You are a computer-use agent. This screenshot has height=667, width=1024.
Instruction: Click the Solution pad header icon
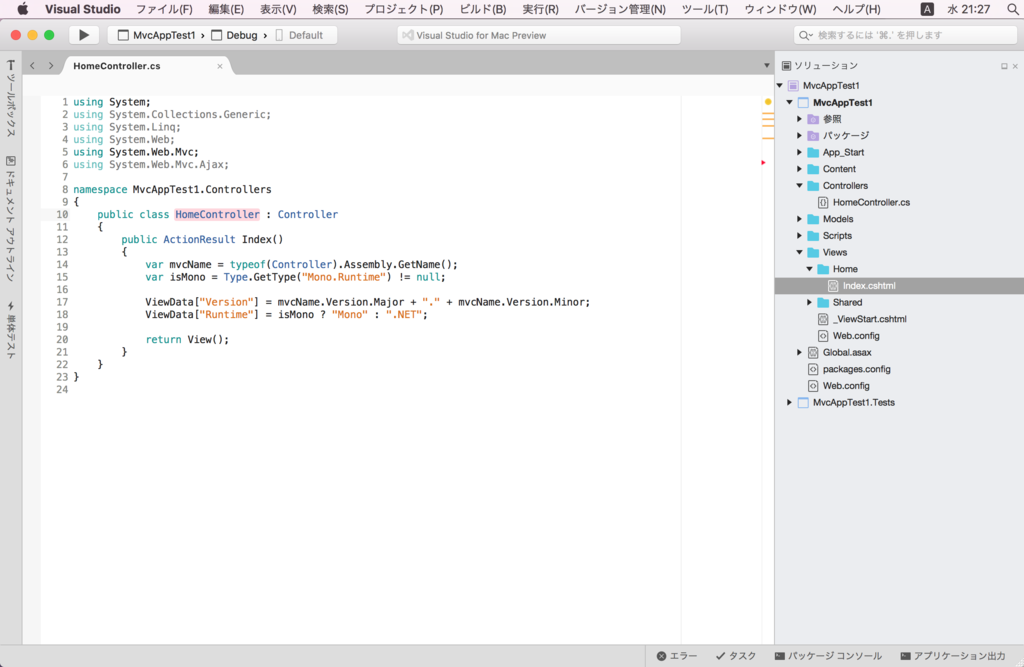tap(786, 65)
